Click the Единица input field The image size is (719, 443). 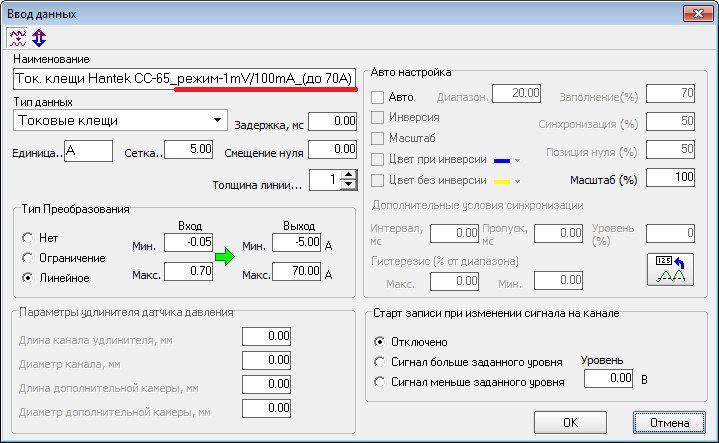pyautogui.click(x=88, y=151)
